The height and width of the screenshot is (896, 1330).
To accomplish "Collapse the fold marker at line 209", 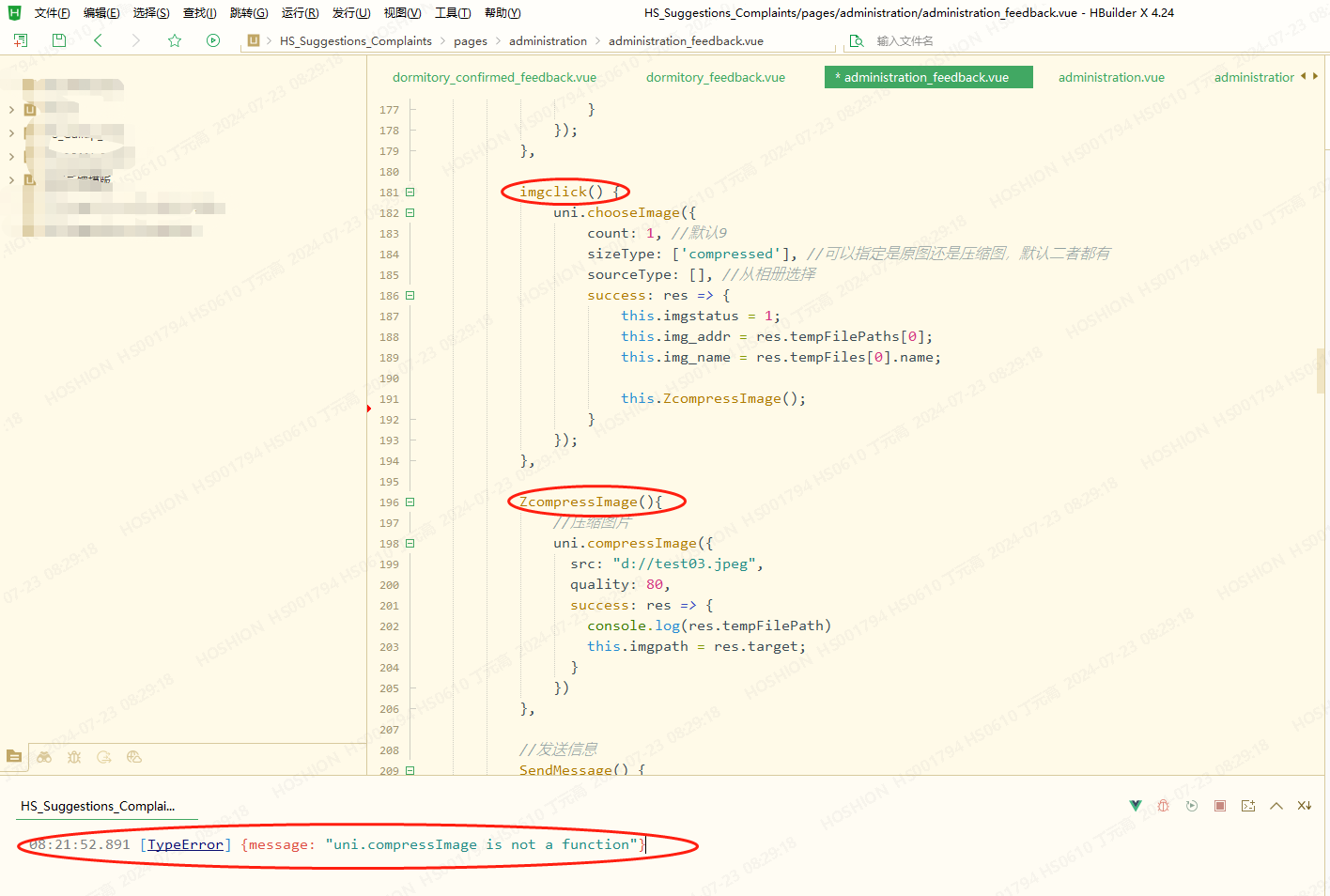I will (x=410, y=770).
